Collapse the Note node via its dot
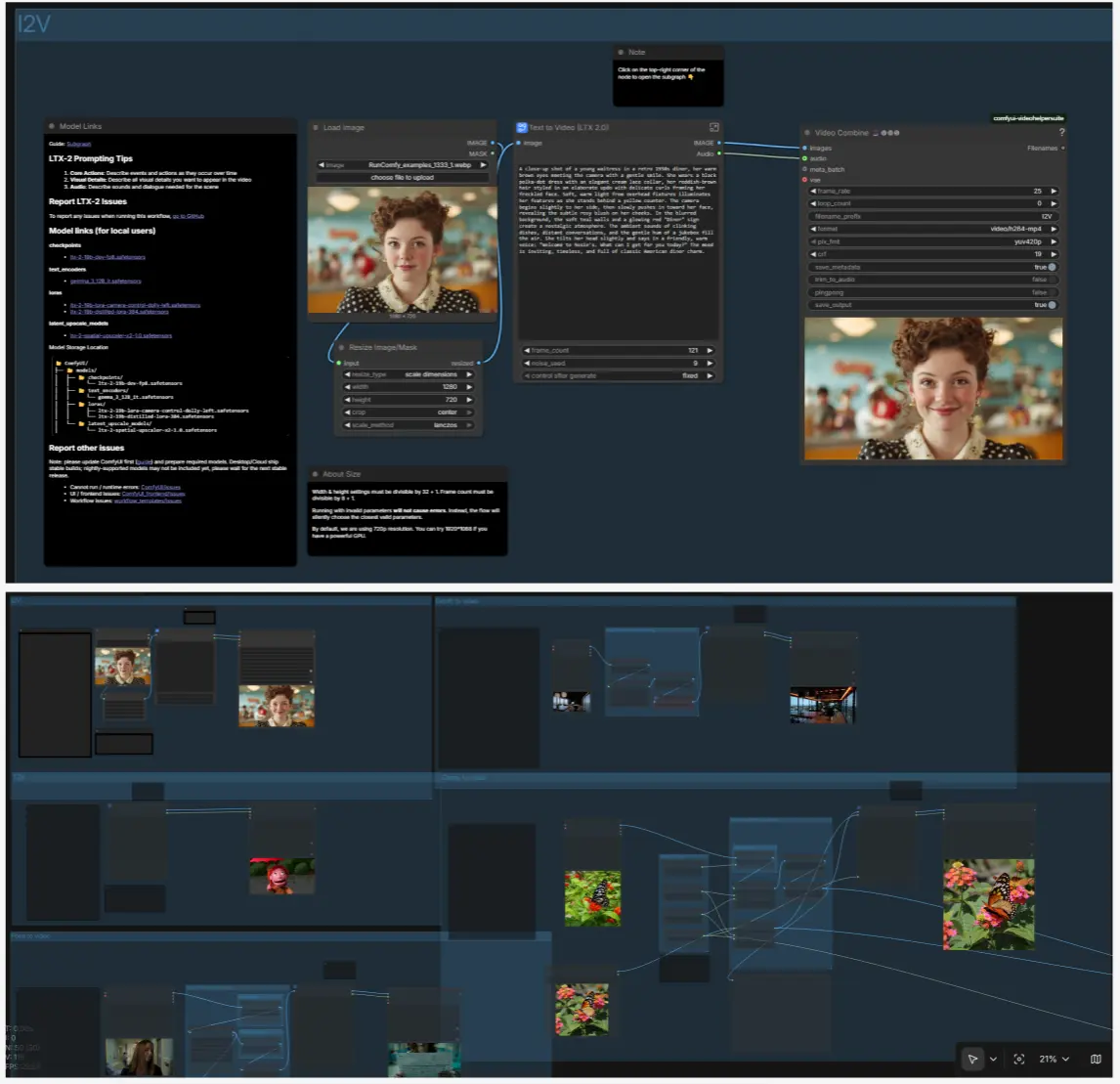Screen dimensions: 1120x1084 coord(621,52)
